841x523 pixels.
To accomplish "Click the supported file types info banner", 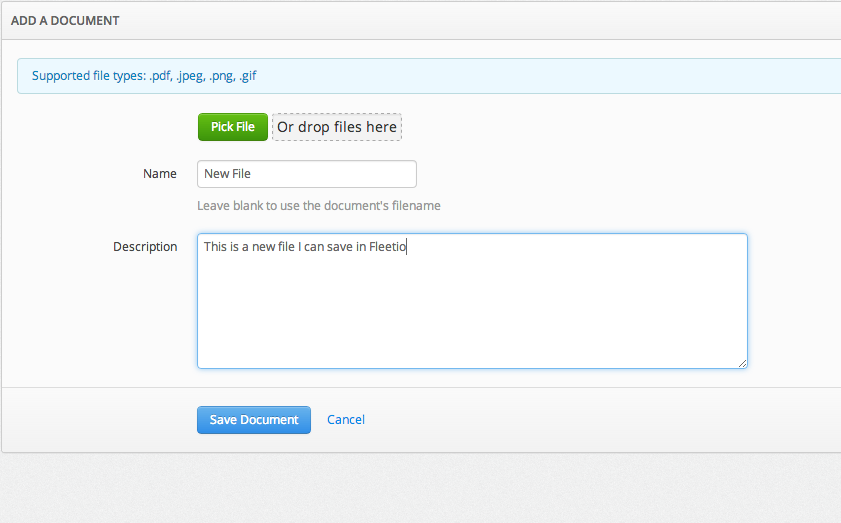I will pos(429,76).
